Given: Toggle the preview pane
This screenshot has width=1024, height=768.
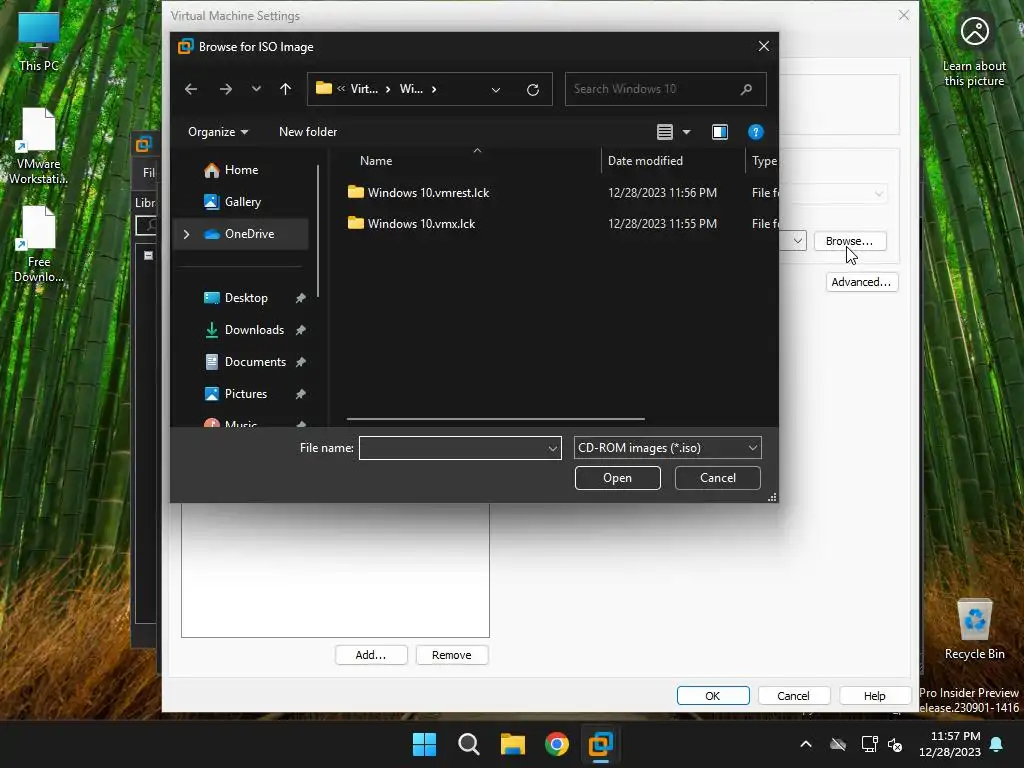Looking at the screenshot, I should coord(720,132).
